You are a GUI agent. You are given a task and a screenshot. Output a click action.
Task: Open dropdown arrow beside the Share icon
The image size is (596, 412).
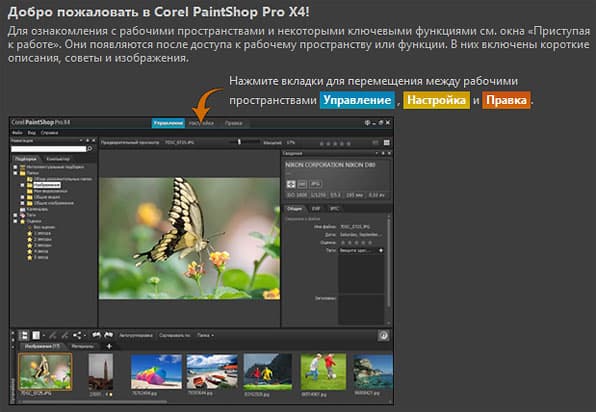pyautogui.click(x=84, y=336)
